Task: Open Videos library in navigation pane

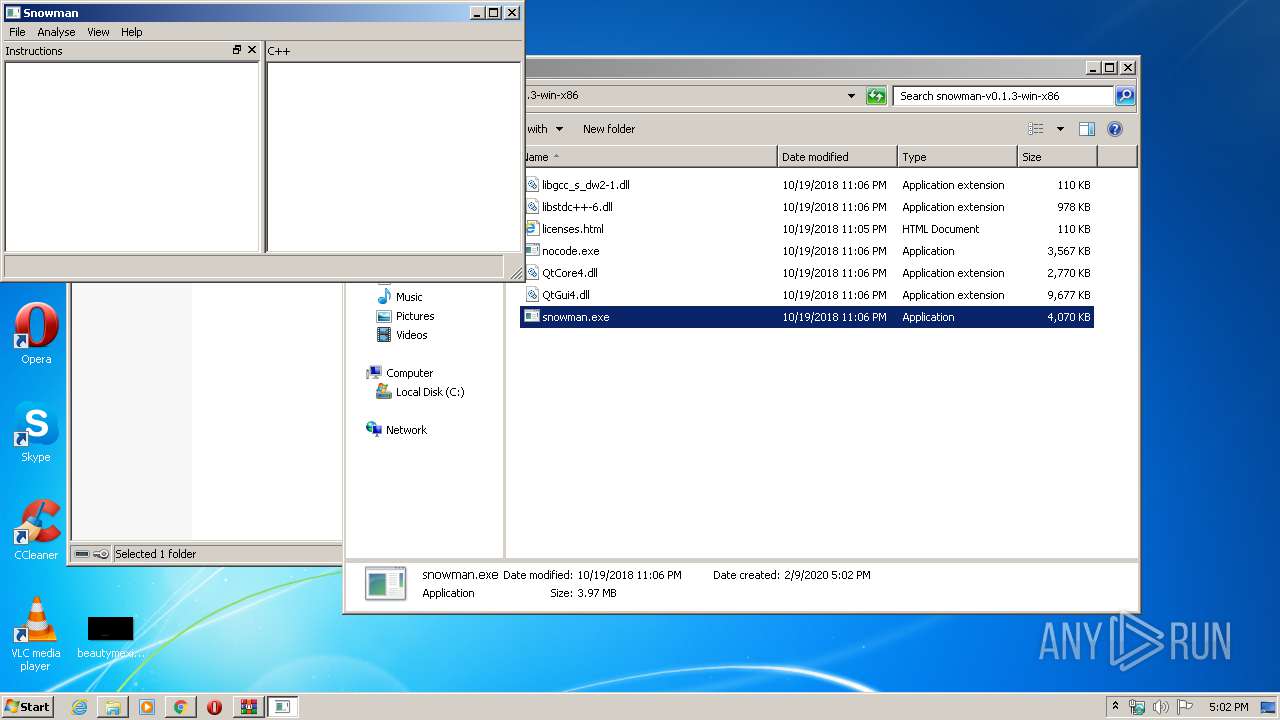Action: click(411, 335)
